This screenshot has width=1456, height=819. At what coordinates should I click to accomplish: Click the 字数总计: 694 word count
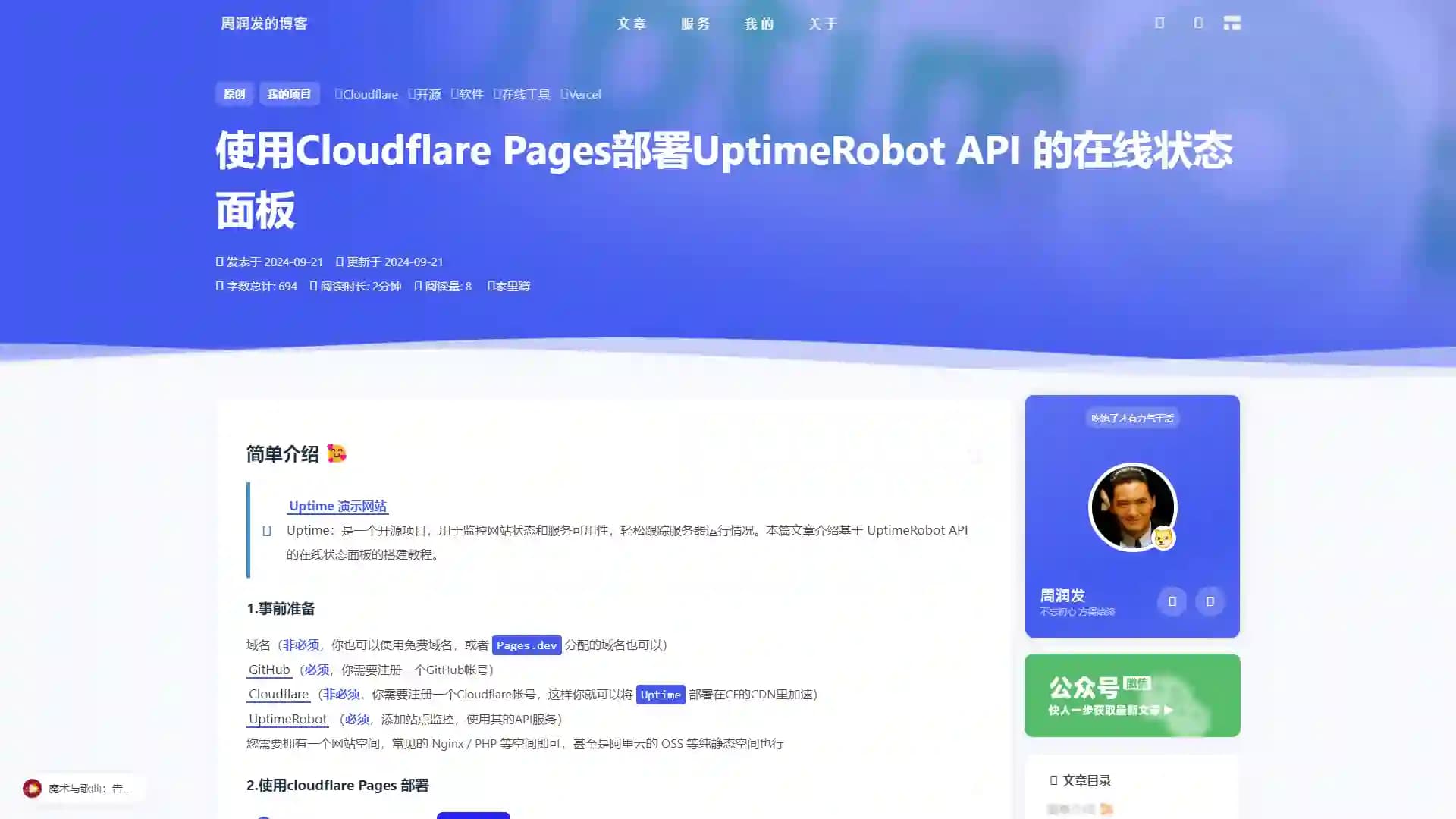click(x=256, y=286)
